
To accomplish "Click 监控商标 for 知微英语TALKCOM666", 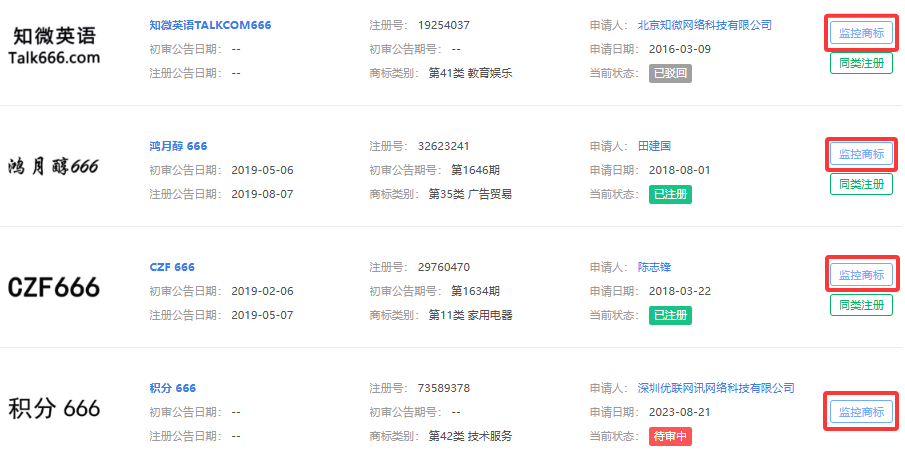I will pos(861,33).
